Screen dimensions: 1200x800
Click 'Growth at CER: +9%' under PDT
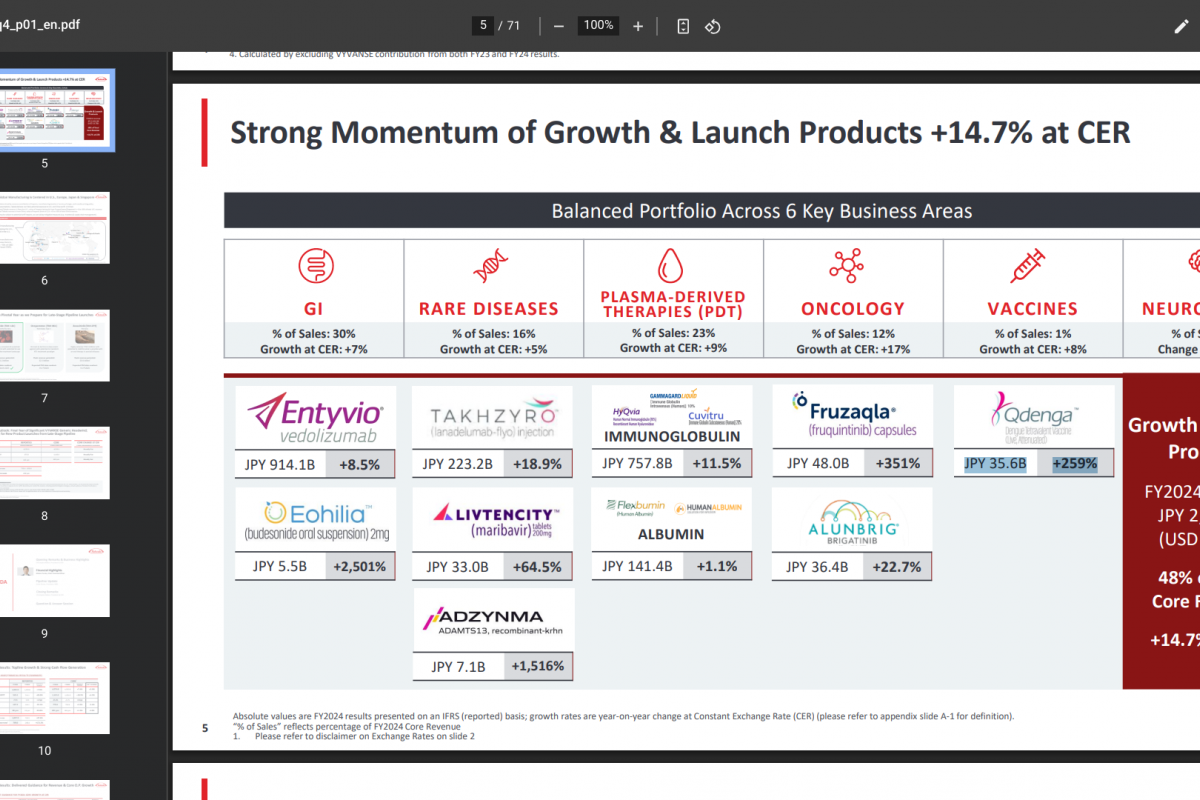point(674,348)
